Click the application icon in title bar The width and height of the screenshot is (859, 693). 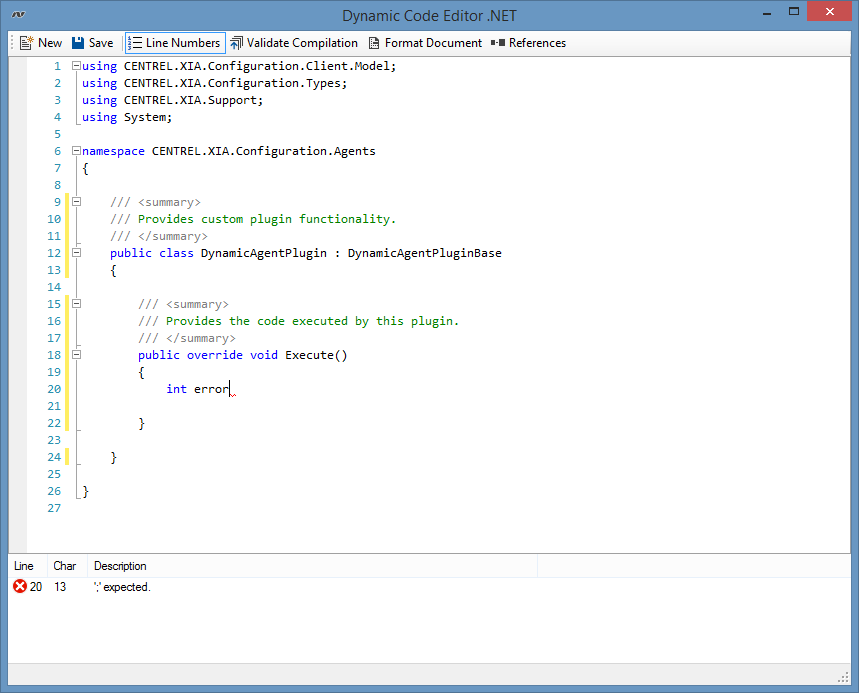point(18,14)
